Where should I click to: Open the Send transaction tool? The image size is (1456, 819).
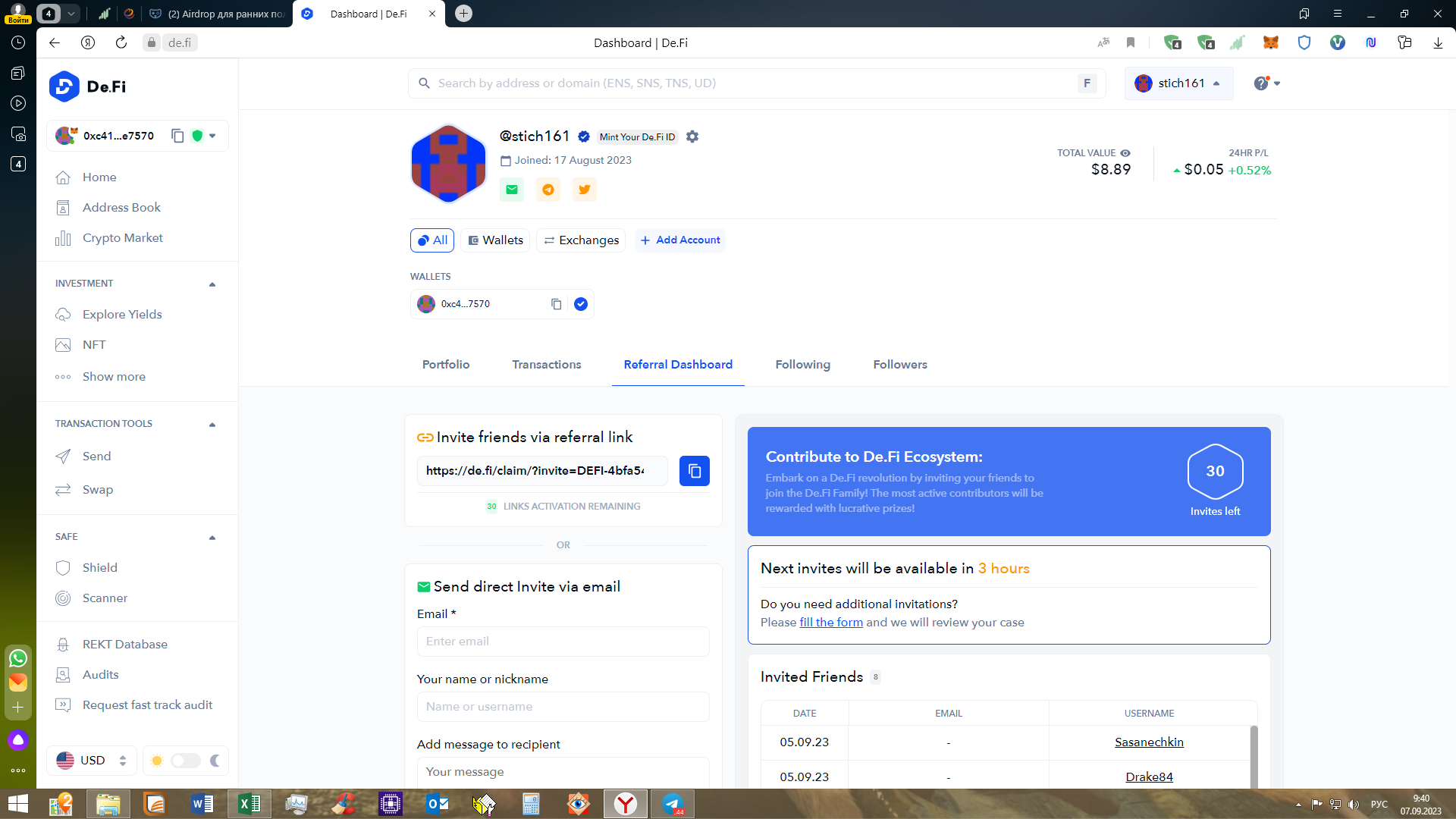tap(96, 457)
